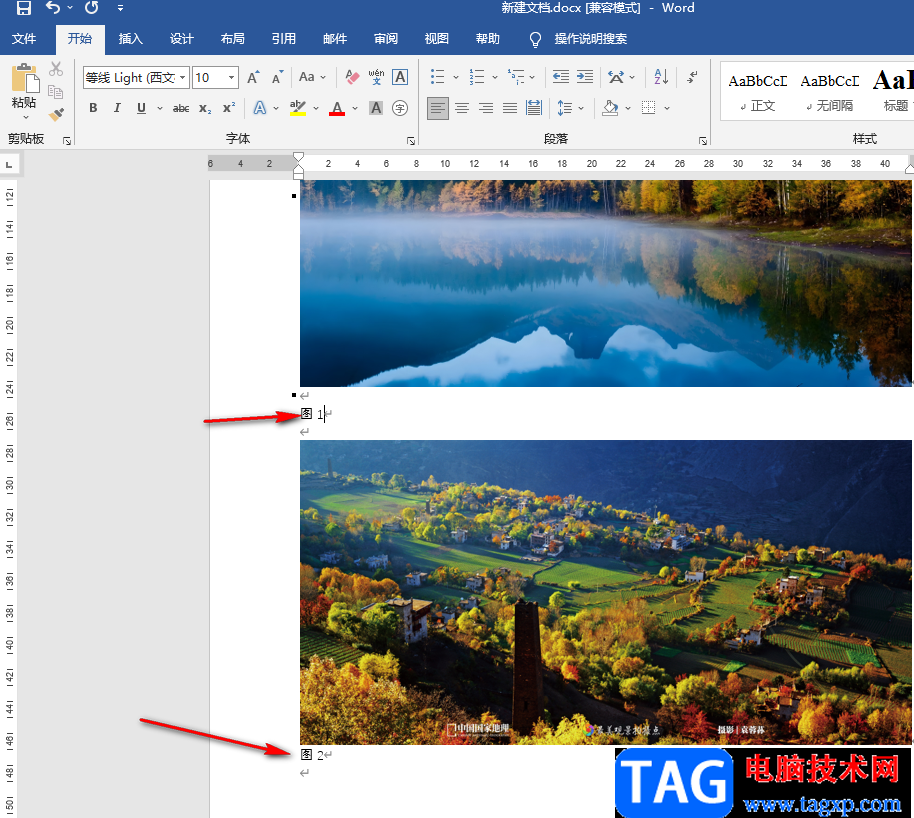Cut selection with scissors icon
The height and width of the screenshot is (818, 914).
pos(56,69)
